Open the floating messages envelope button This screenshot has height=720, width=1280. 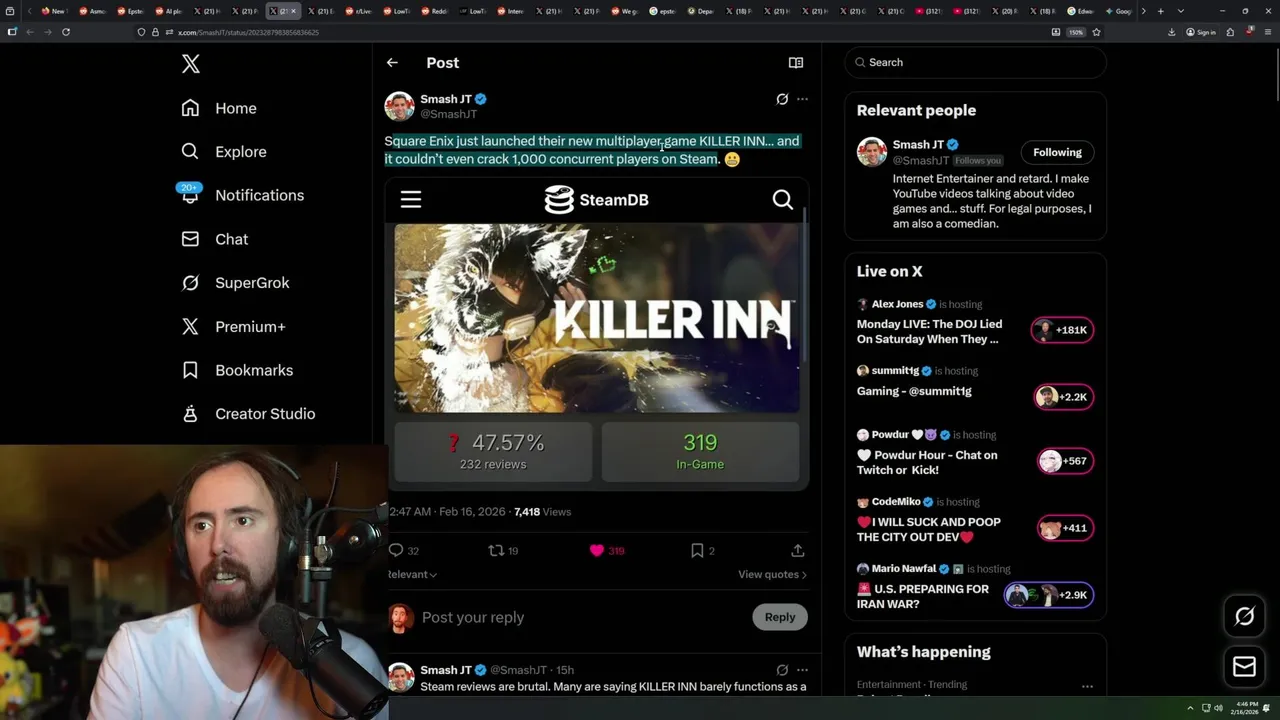point(1244,667)
